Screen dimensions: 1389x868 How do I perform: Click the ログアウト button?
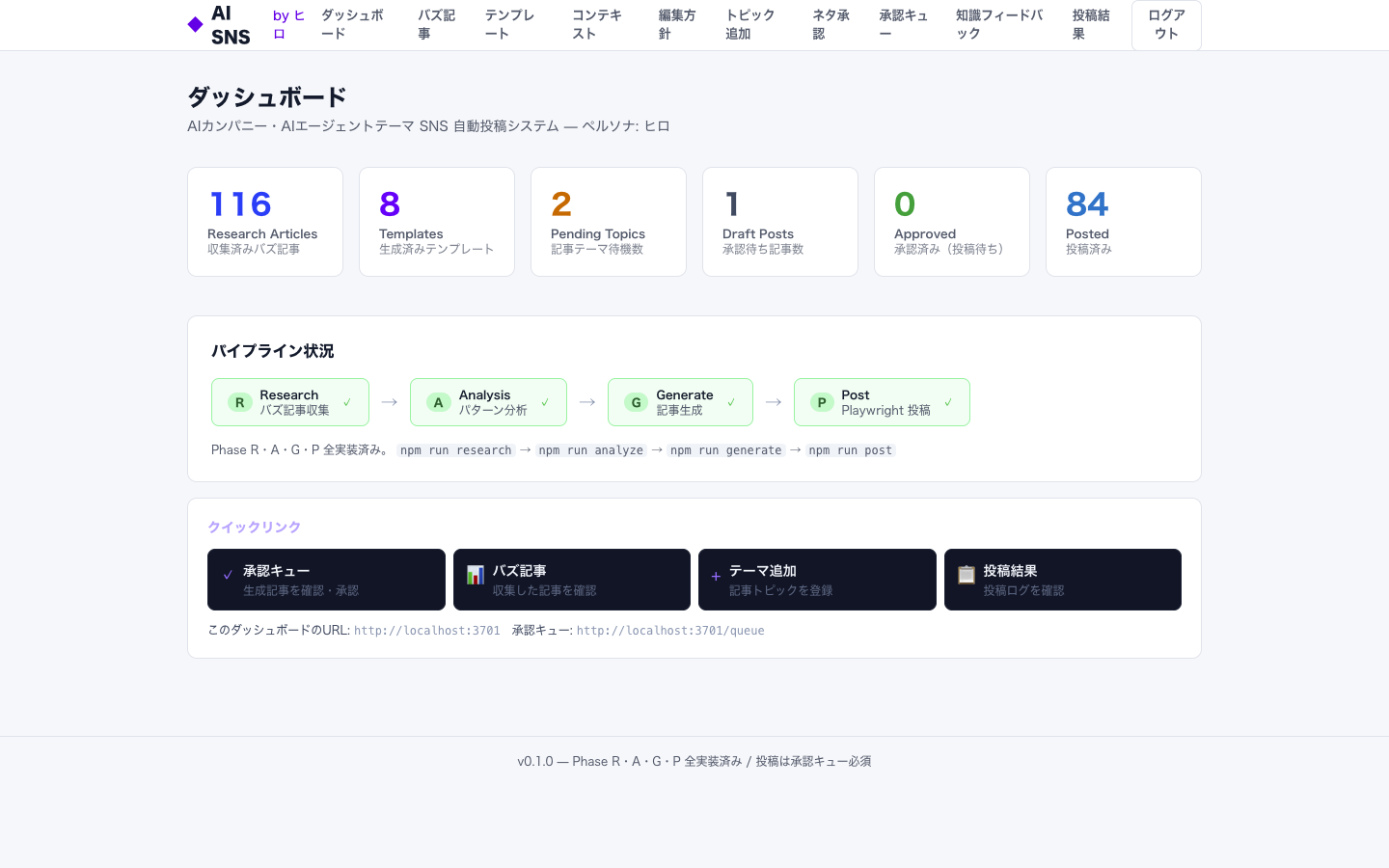(x=1166, y=24)
